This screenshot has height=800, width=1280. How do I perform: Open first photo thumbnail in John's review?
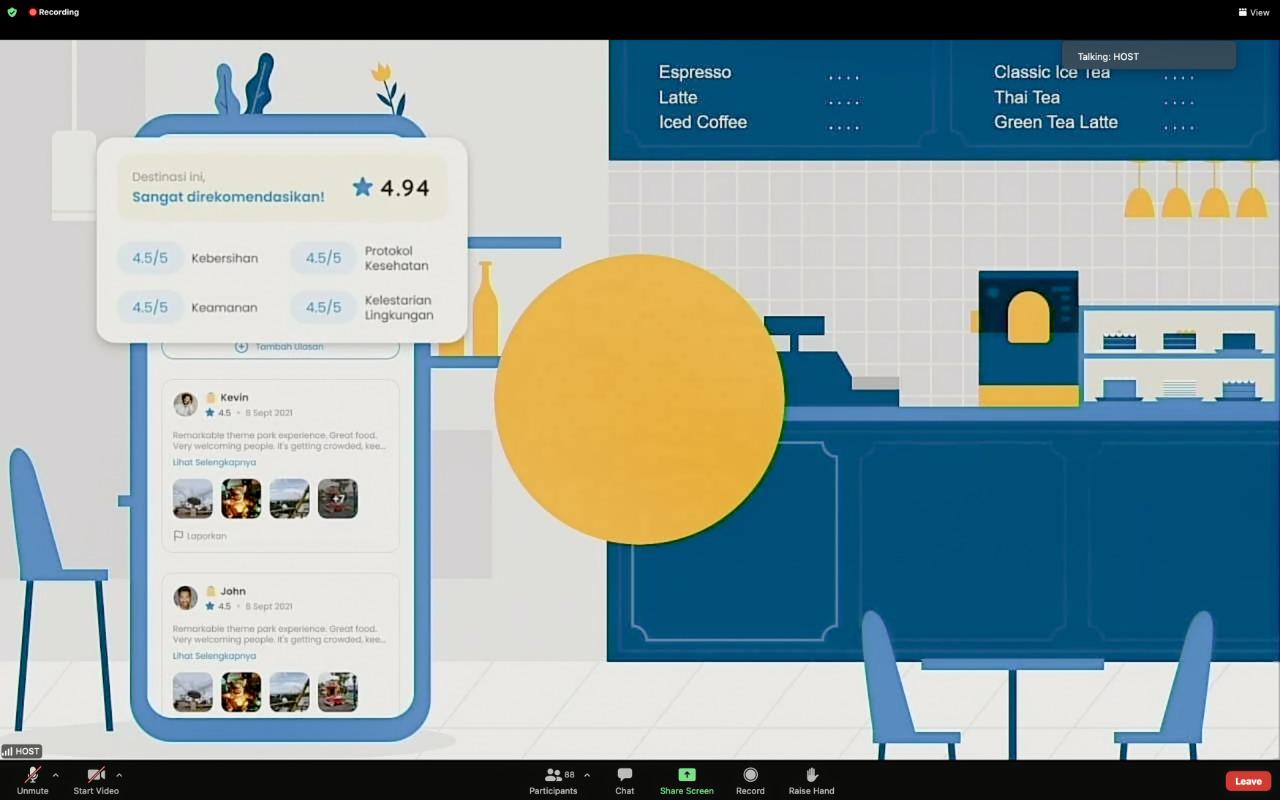tap(193, 692)
